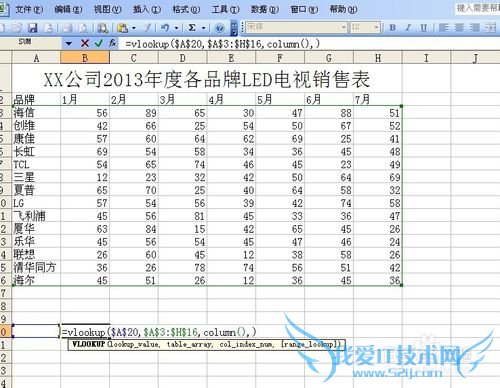The width and height of the screenshot is (500, 388).
Task: Click cell containing 飞利浦
Action: coord(36,216)
